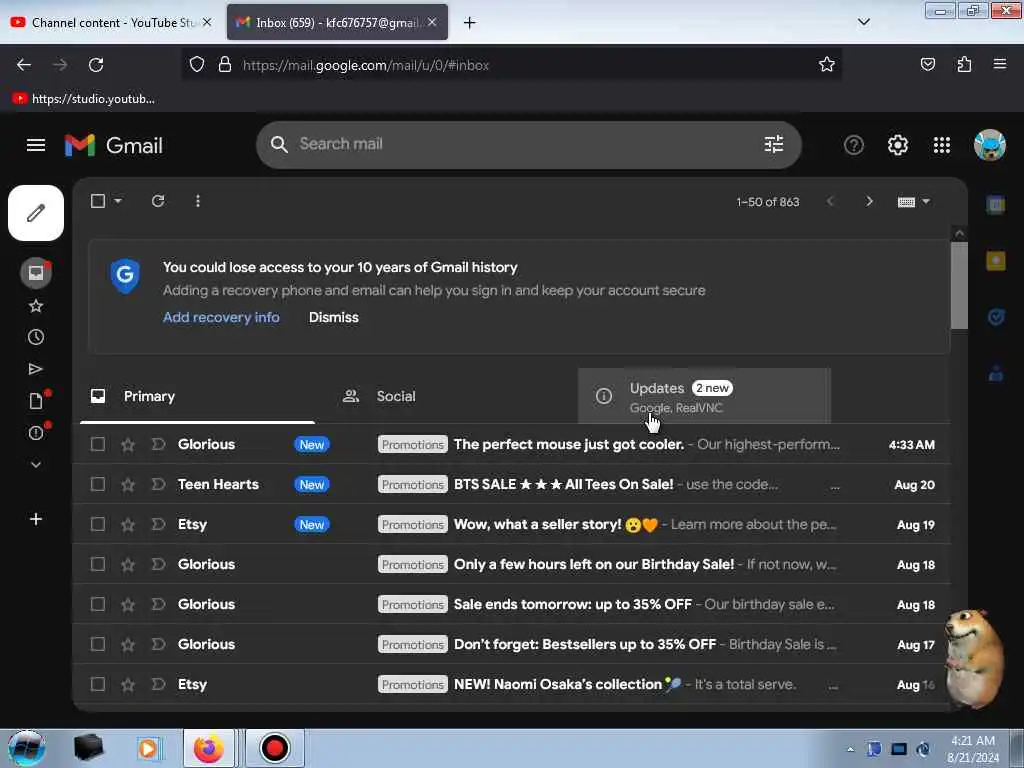
Task: Open Firefox application menu
Action: (x=1000, y=64)
